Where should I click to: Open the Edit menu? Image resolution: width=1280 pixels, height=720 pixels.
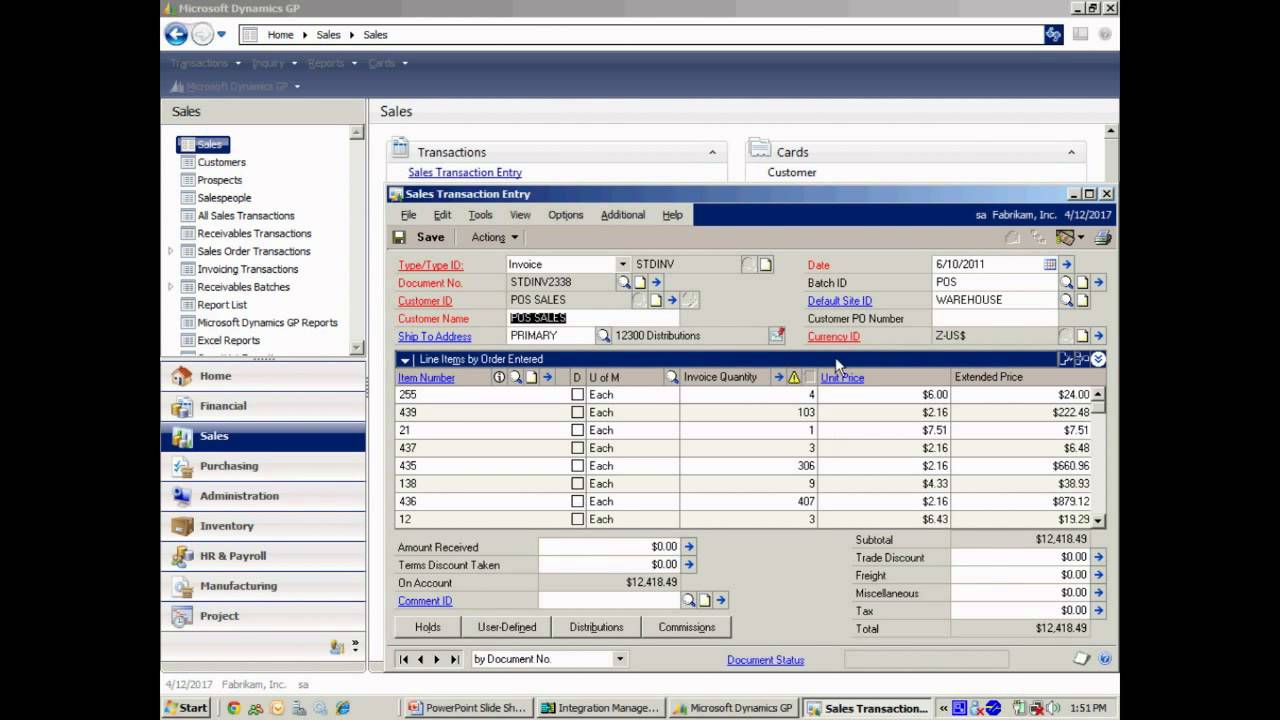(442, 215)
